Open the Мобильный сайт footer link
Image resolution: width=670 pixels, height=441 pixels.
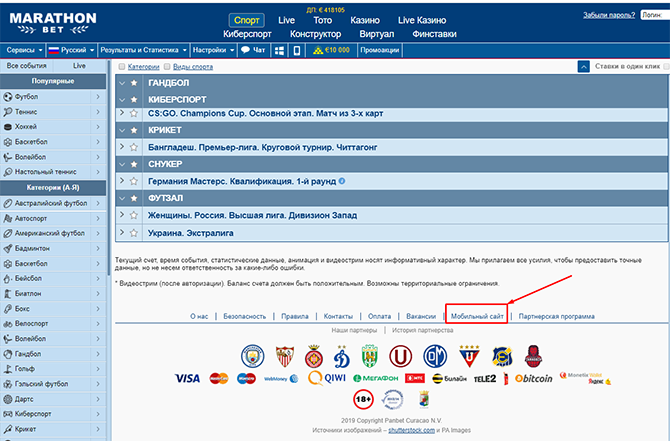(477, 316)
